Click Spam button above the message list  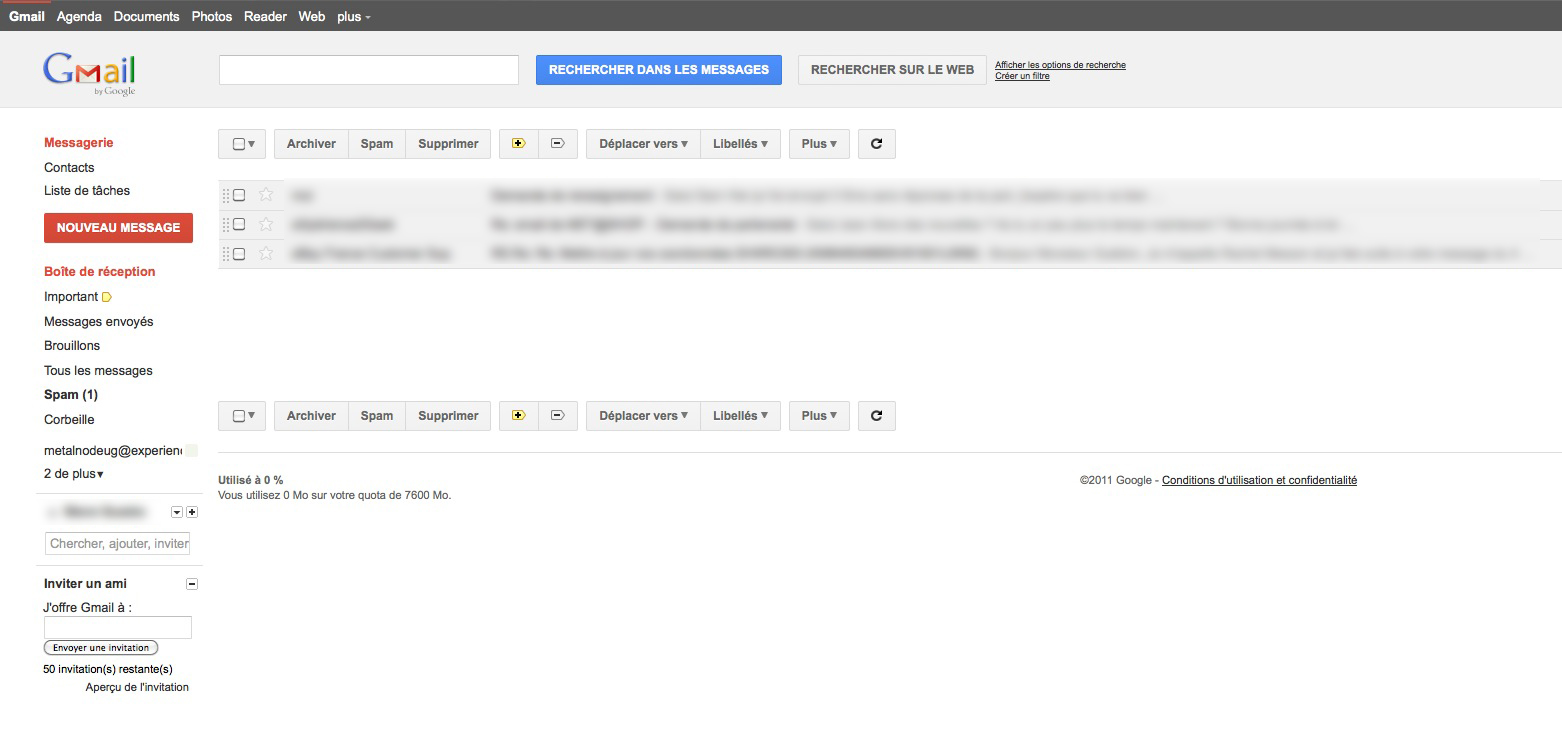coord(377,144)
